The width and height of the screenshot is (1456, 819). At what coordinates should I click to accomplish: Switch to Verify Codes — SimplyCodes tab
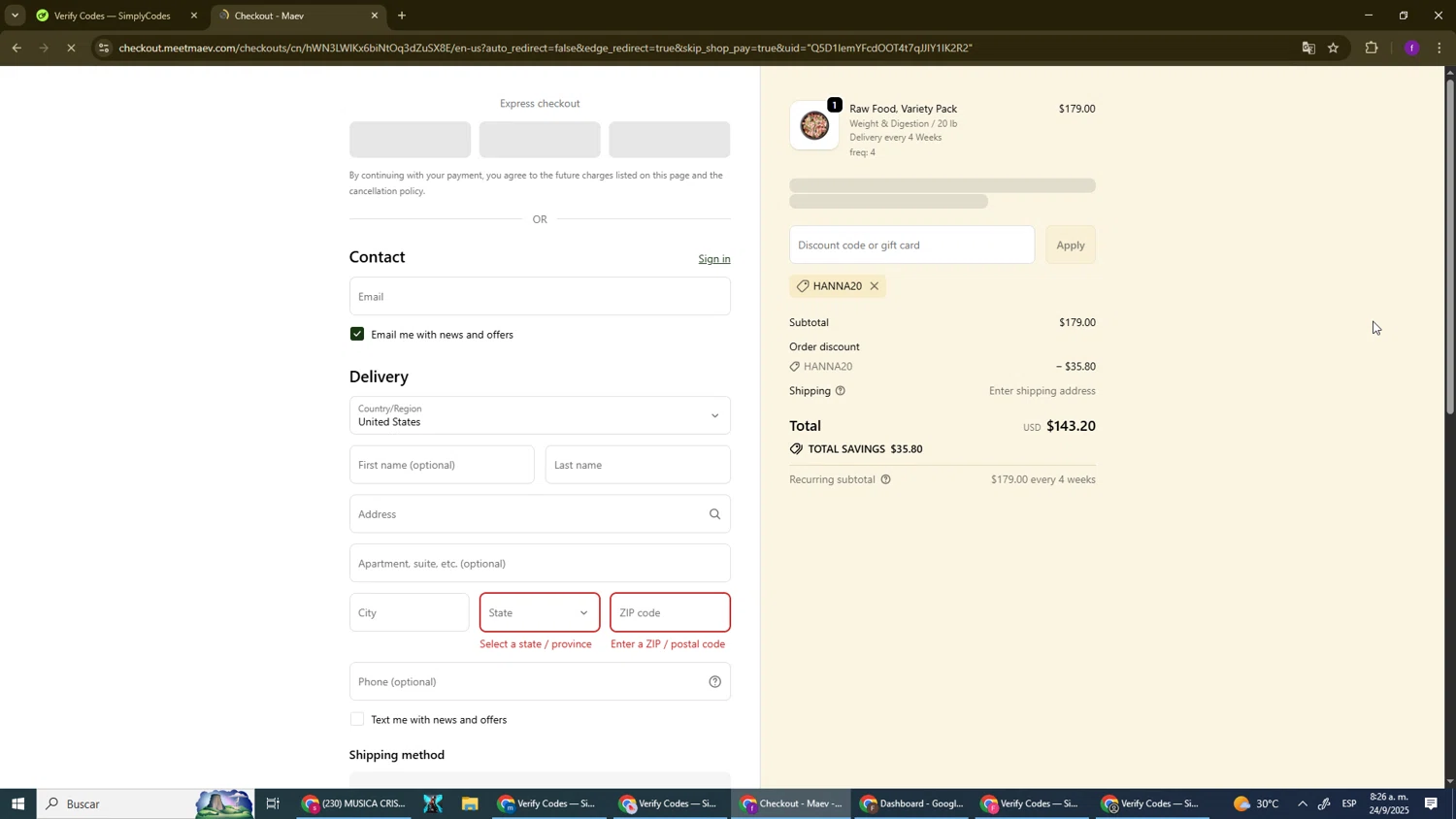(112, 16)
